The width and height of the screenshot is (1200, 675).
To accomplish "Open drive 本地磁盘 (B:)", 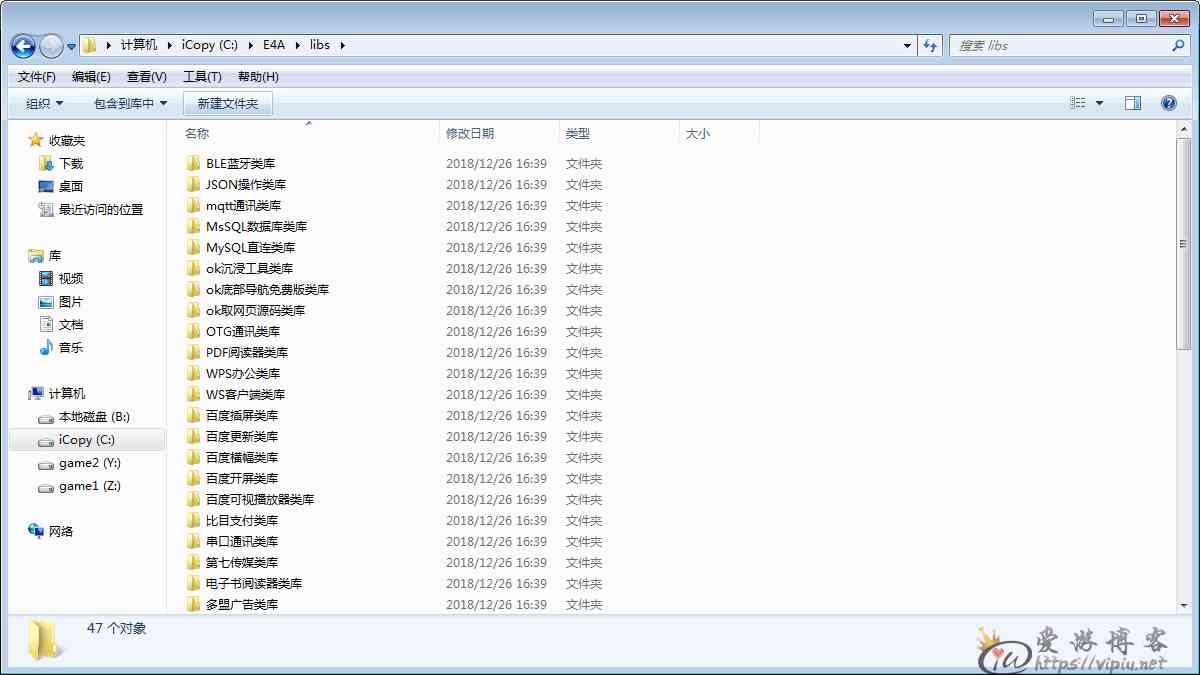I will coord(94,417).
